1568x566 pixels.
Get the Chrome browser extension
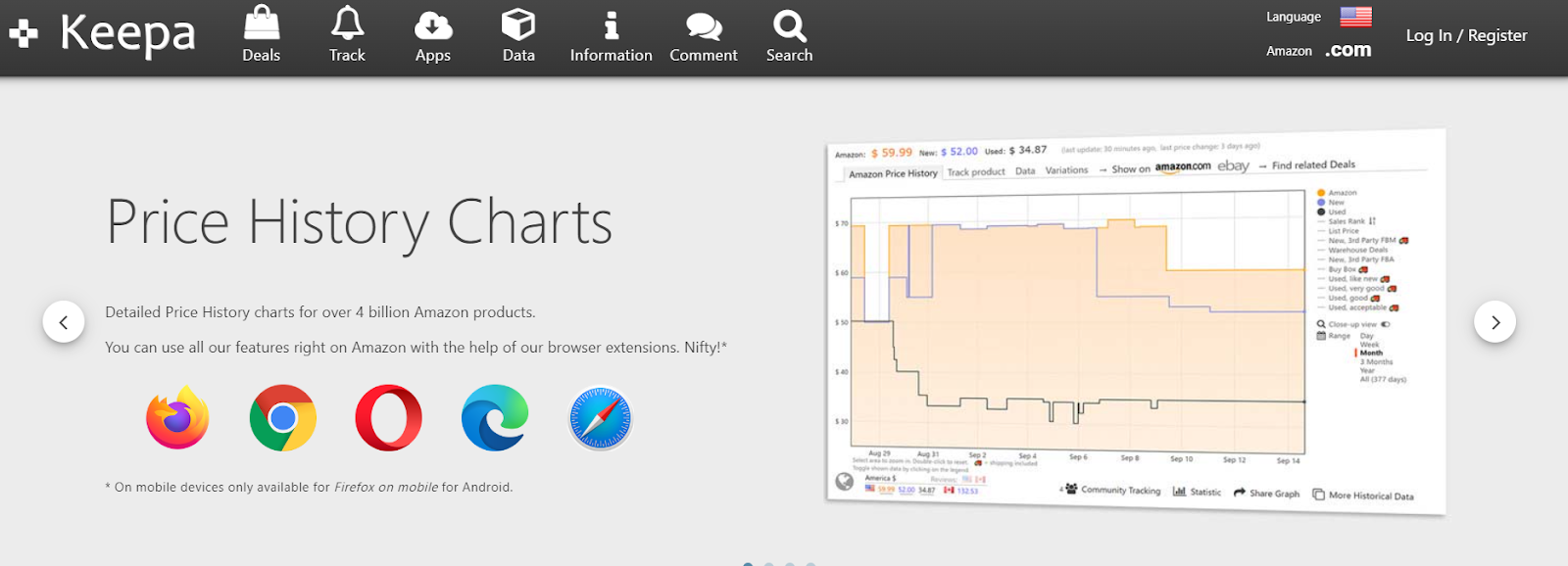[x=283, y=418]
